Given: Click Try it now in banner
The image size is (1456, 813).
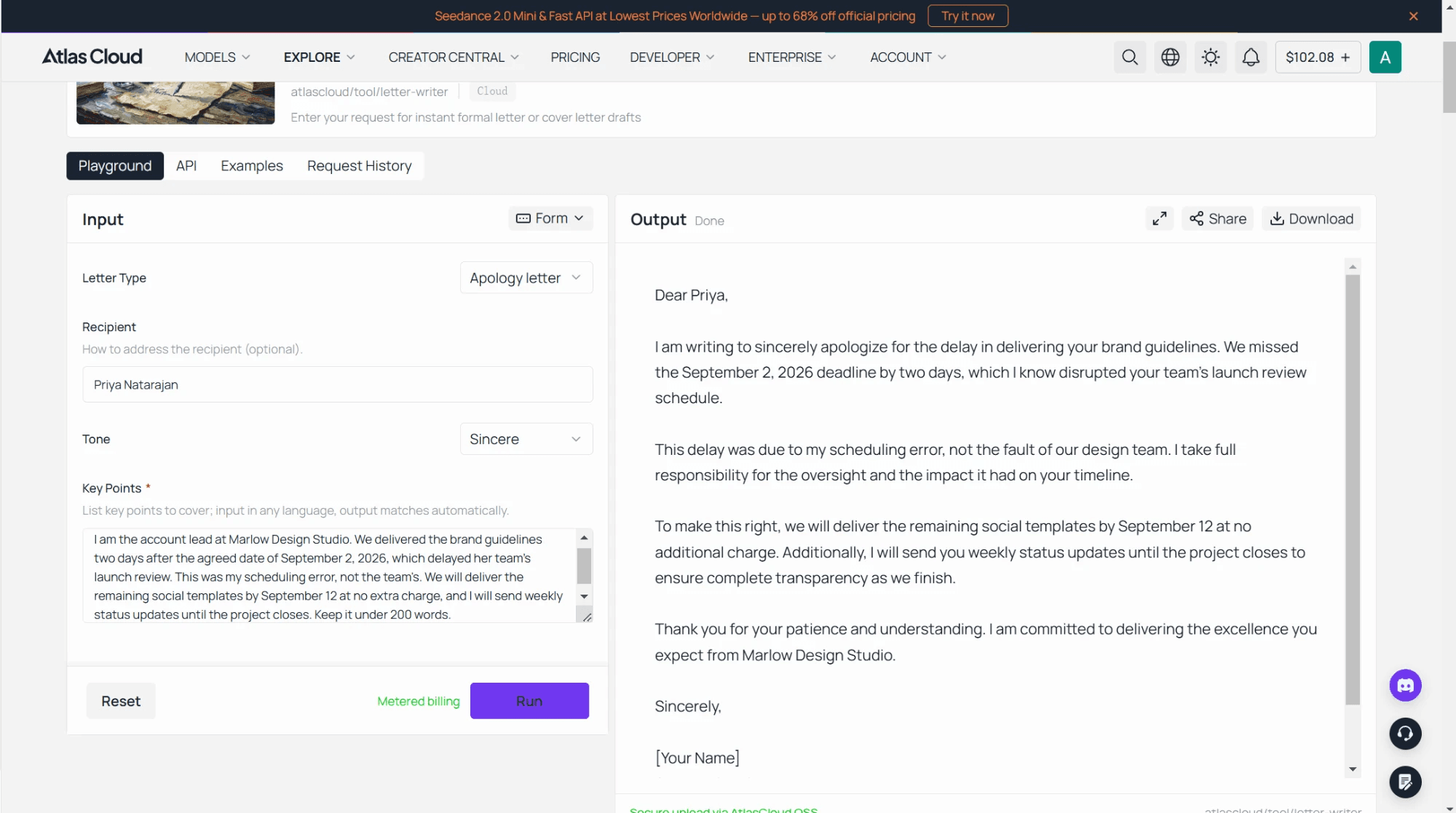Looking at the screenshot, I should 968,16.
